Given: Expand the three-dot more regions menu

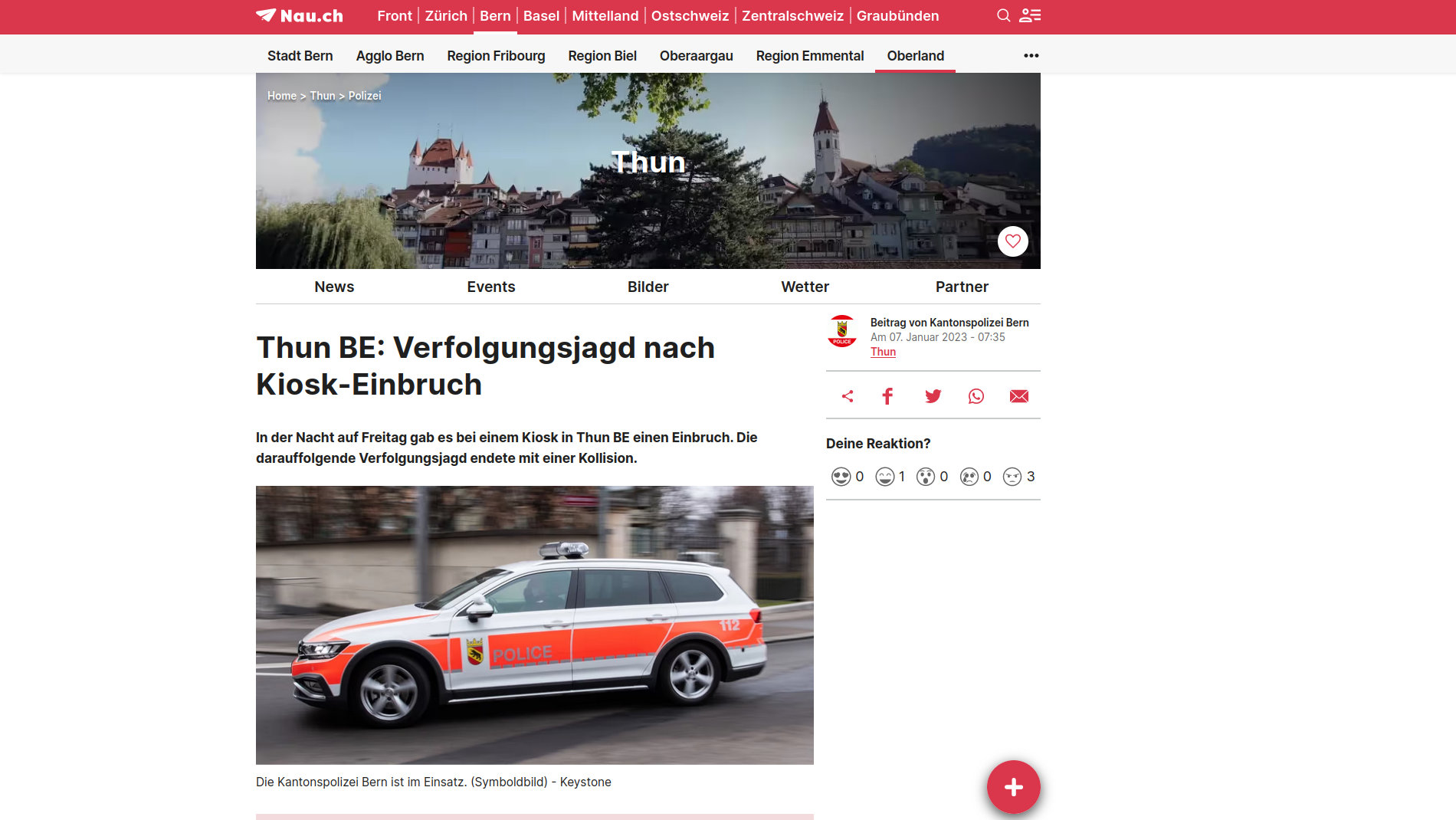Looking at the screenshot, I should click(1031, 56).
